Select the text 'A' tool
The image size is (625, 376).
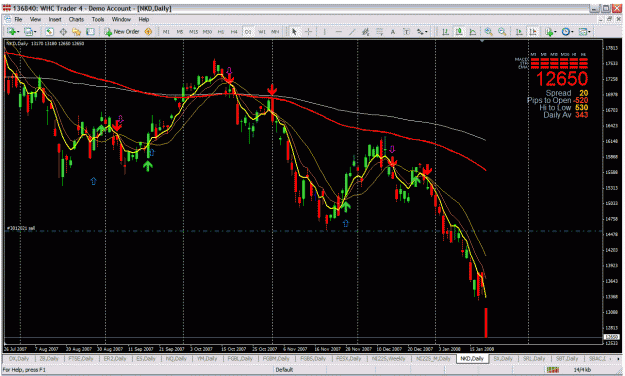(393, 31)
